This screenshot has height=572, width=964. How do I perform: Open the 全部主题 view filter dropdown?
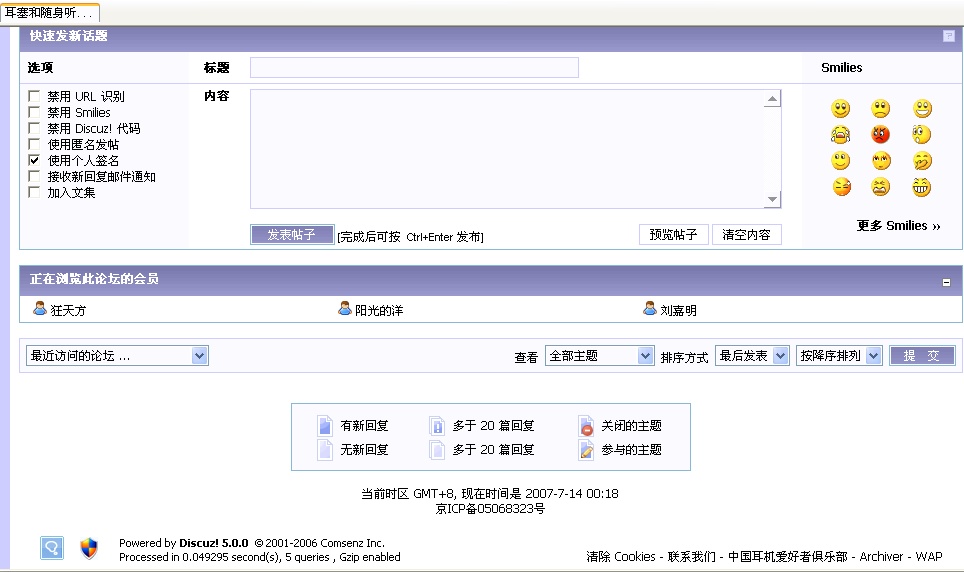[x=599, y=356]
